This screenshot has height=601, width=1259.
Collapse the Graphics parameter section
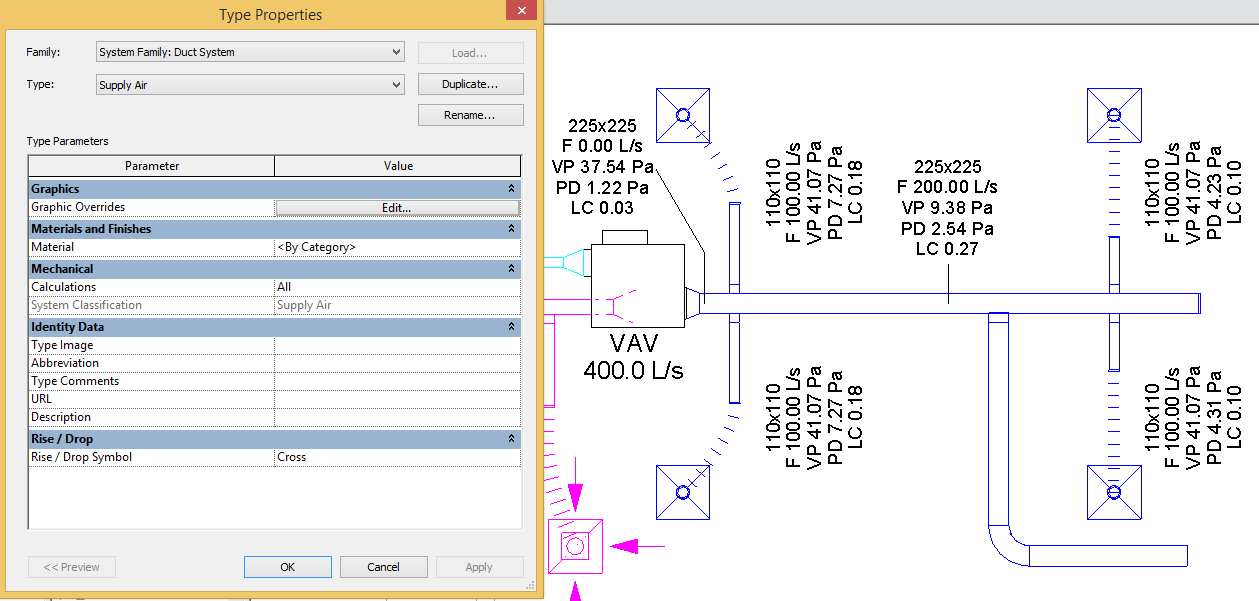pos(511,188)
